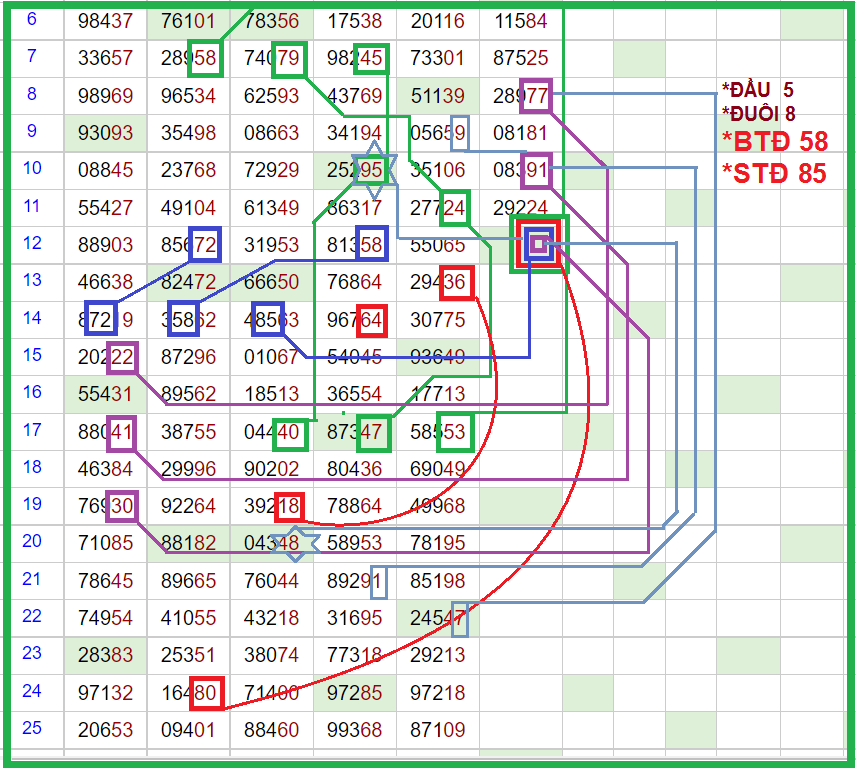Viewport: 856px width, 768px height.
Task: Select the red-boxed cell 16480
Action: click(x=189, y=692)
